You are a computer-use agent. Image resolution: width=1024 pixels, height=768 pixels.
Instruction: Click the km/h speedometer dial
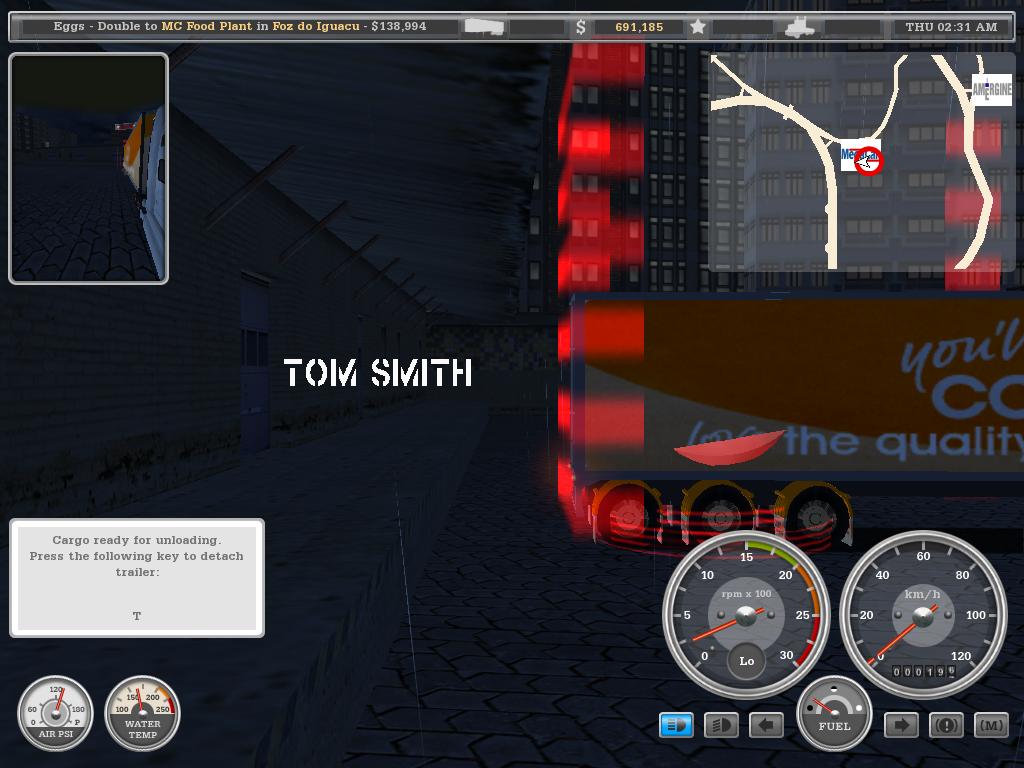[923, 615]
